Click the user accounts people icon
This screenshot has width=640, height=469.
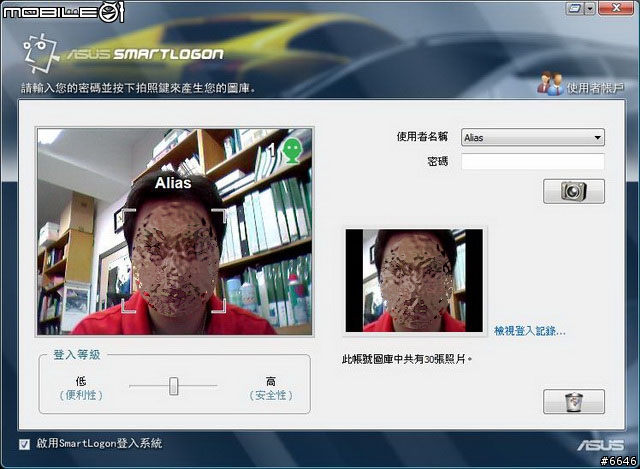549,84
